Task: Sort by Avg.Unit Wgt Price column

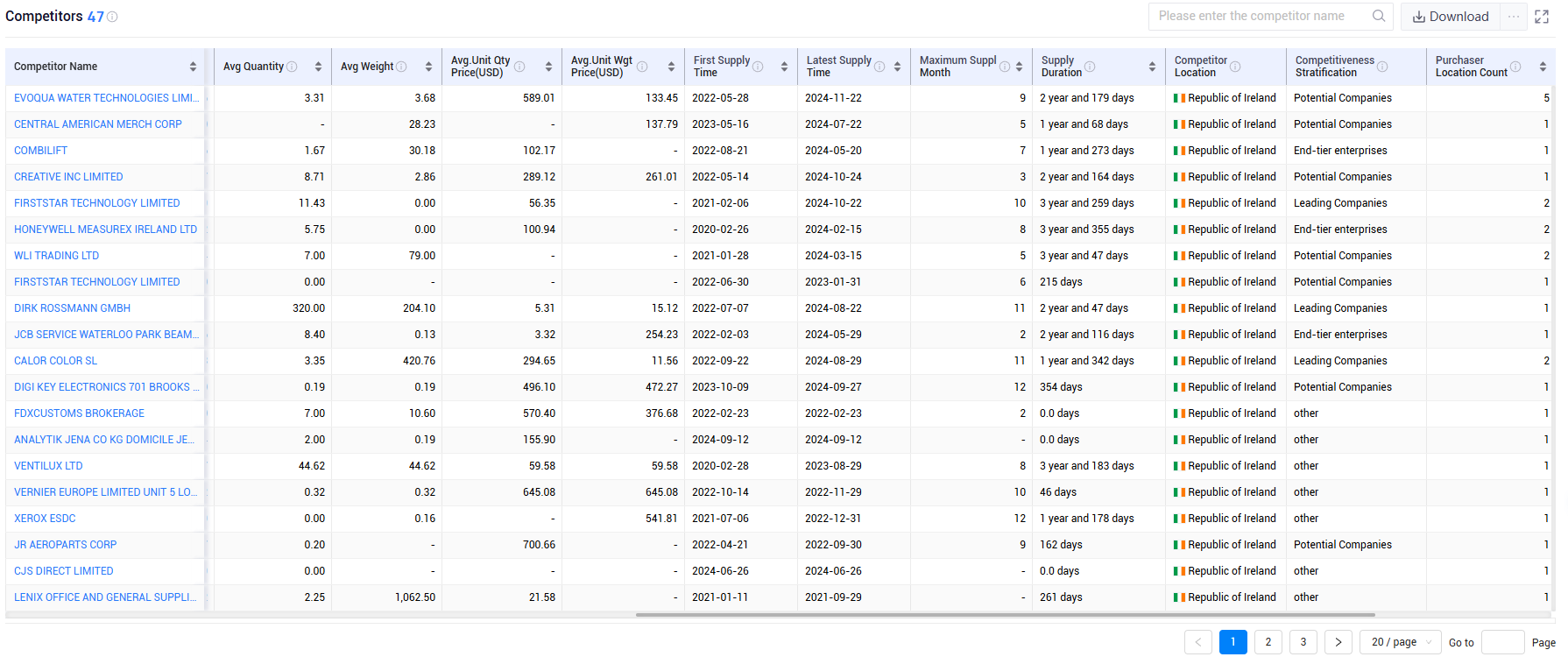Action: tap(671, 67)
